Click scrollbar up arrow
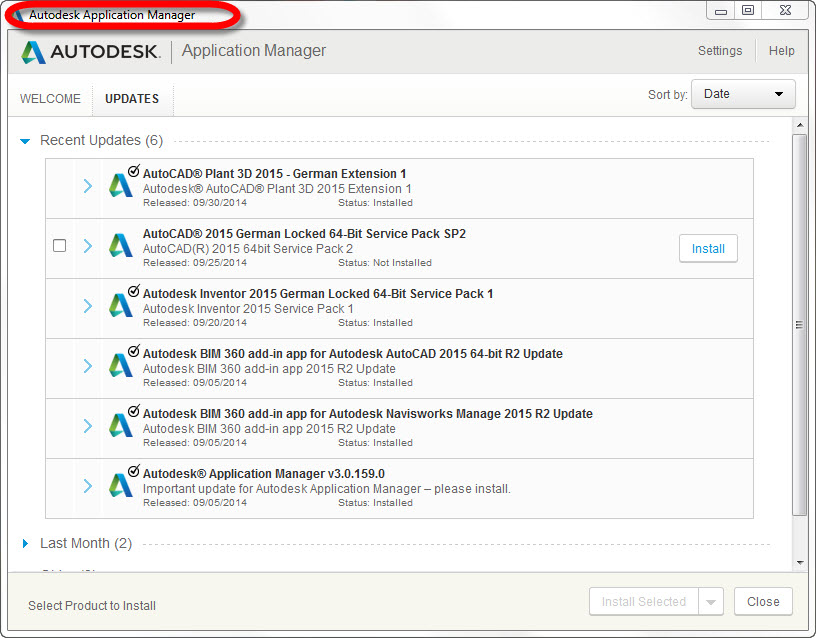 coord(800,125)
